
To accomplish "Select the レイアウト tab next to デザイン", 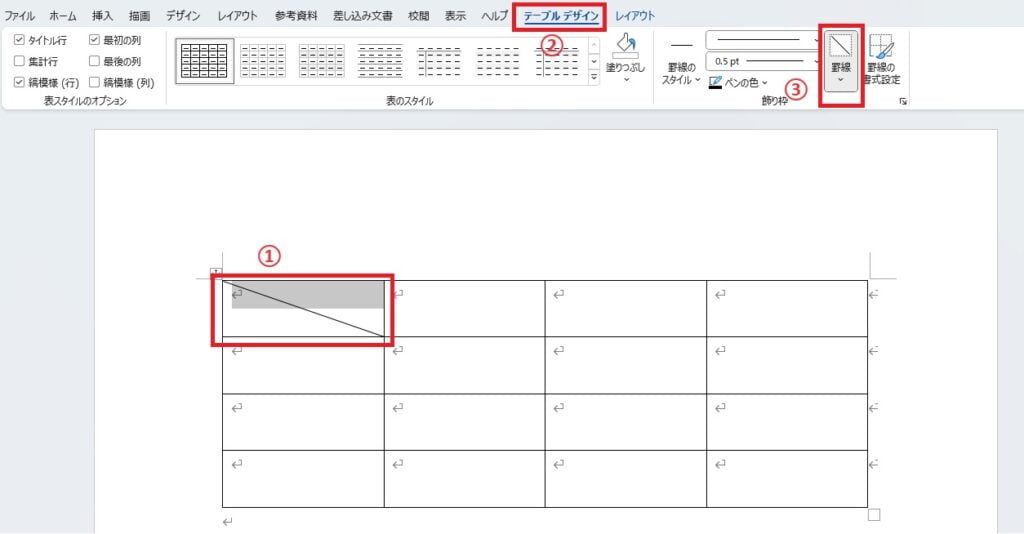I will tap(238, 16).
